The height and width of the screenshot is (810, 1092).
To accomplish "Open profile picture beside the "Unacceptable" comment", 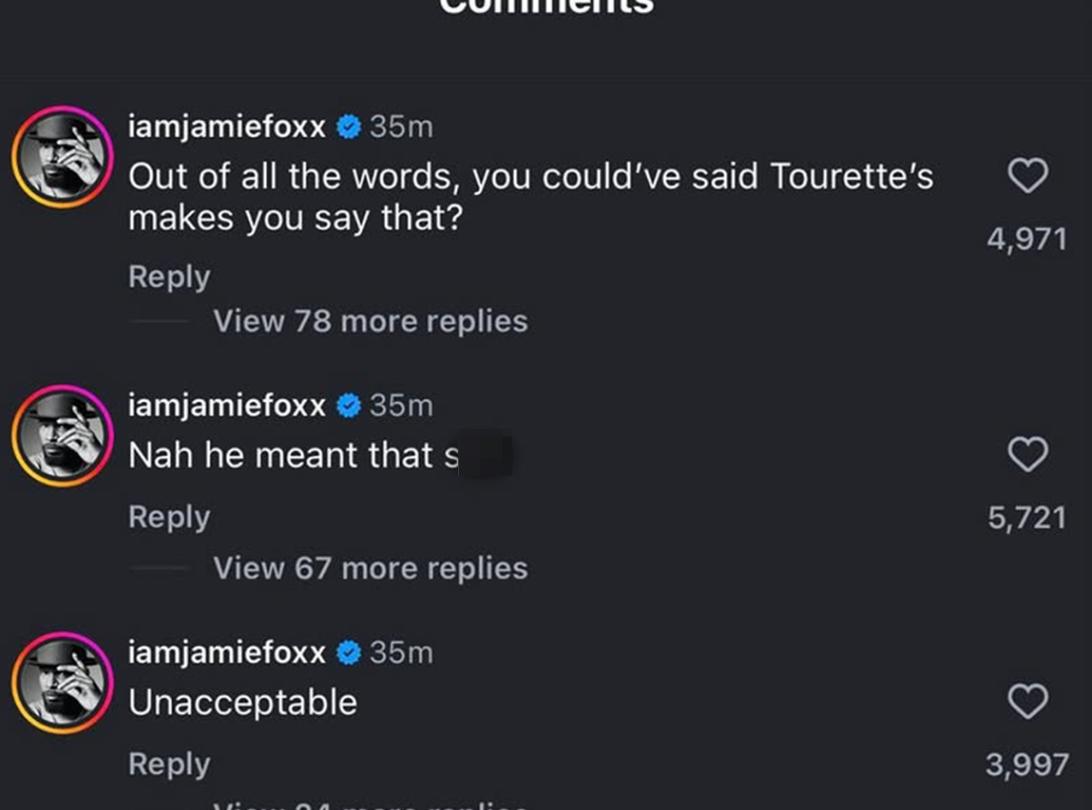I will (x=62, y=683).
